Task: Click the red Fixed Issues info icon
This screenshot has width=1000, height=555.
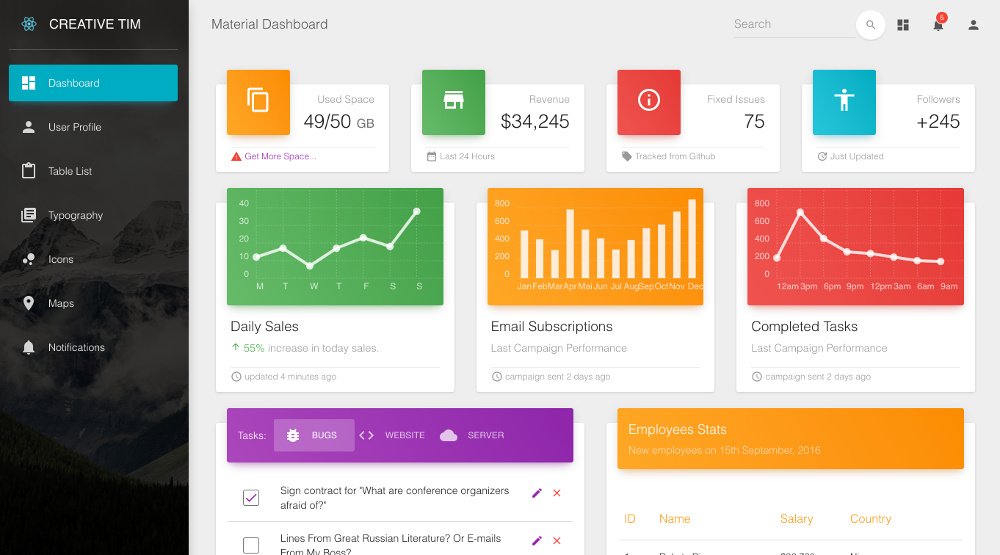Action: click(x=649, y=101)
